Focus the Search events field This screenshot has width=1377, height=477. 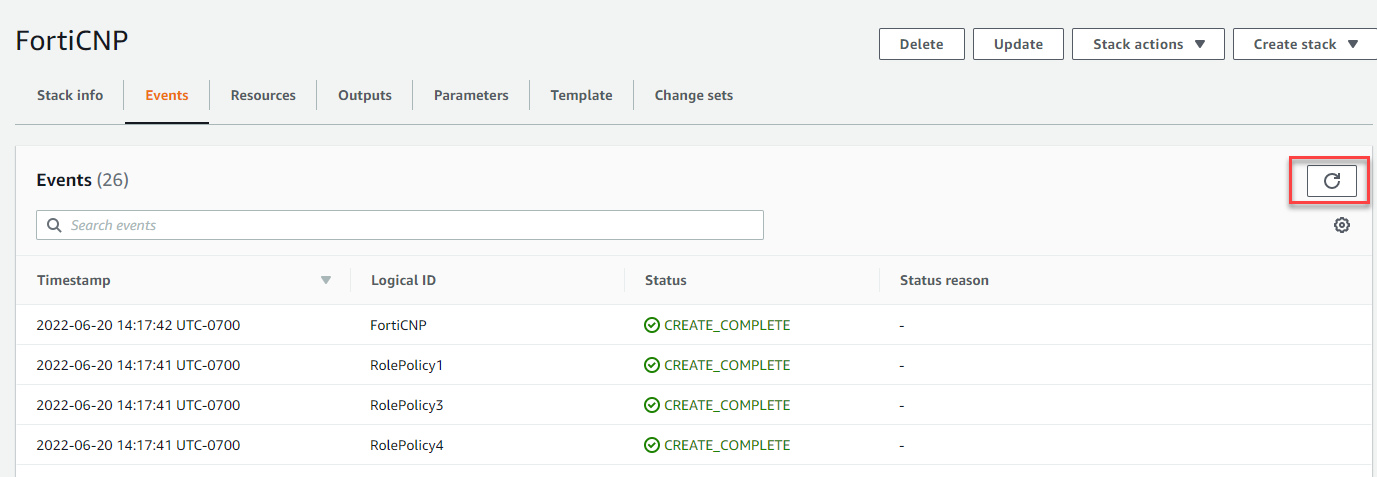tap(410, 226)
